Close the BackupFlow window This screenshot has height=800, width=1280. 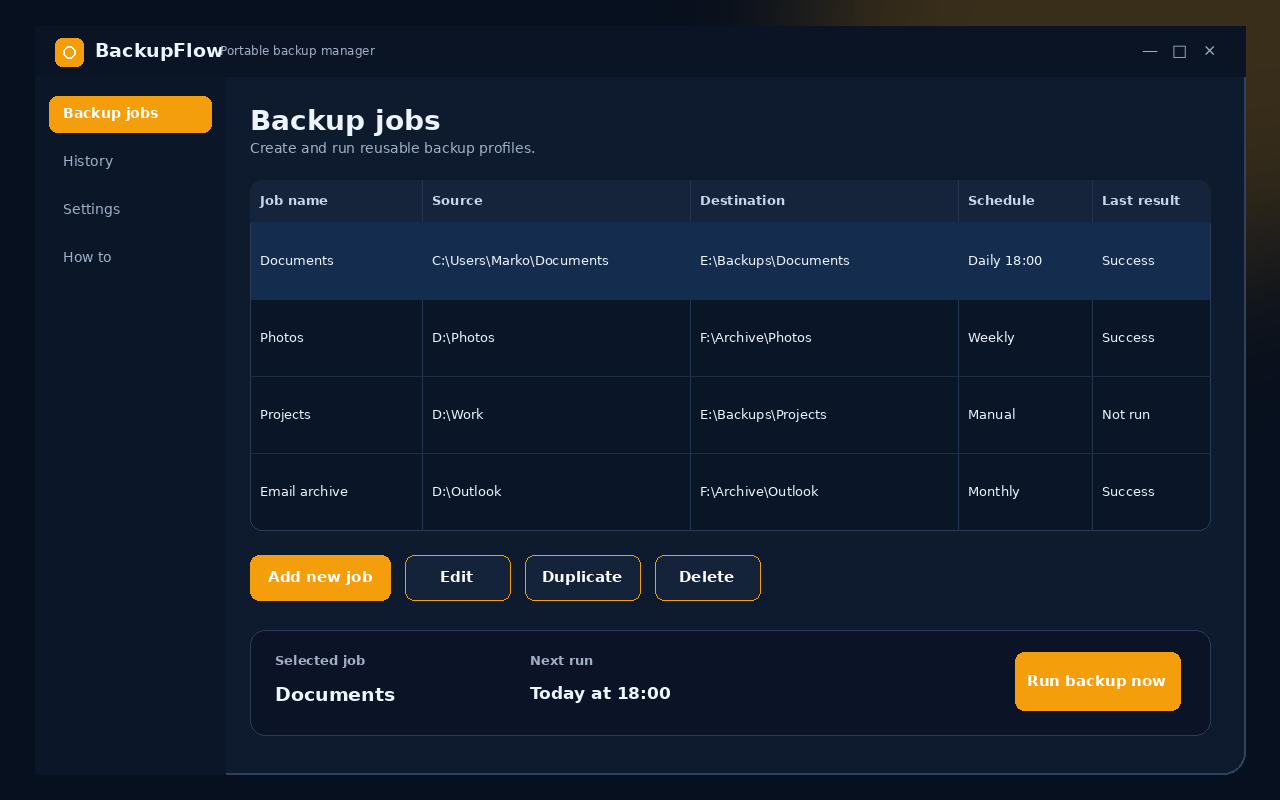[x=1210, y=51]
